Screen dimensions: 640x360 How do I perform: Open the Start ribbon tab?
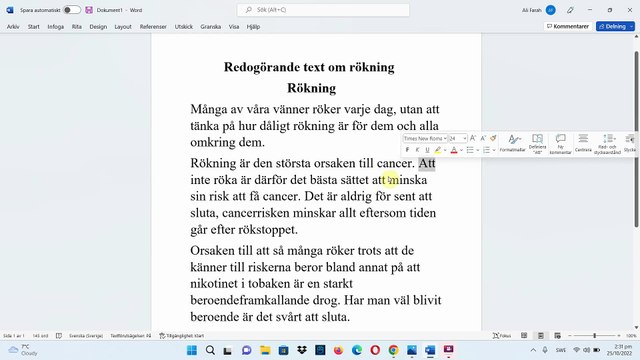coord(33,27)
